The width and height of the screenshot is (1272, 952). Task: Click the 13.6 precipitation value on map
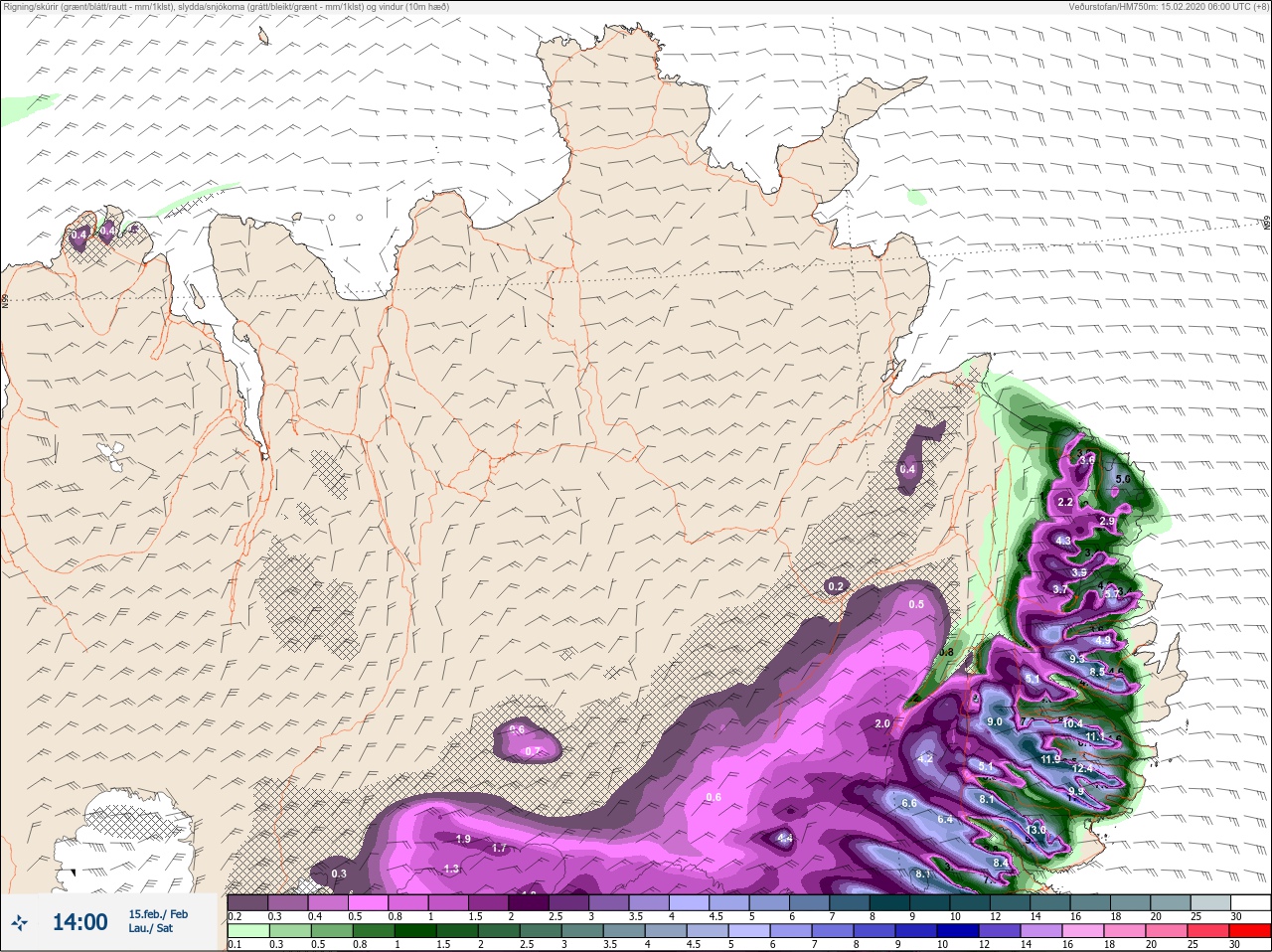[x=1036, y=830]
